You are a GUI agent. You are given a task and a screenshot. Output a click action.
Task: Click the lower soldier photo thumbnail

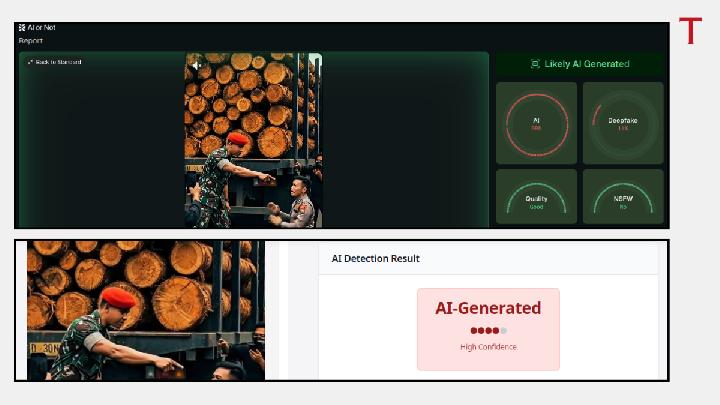[x=146, y=310]
